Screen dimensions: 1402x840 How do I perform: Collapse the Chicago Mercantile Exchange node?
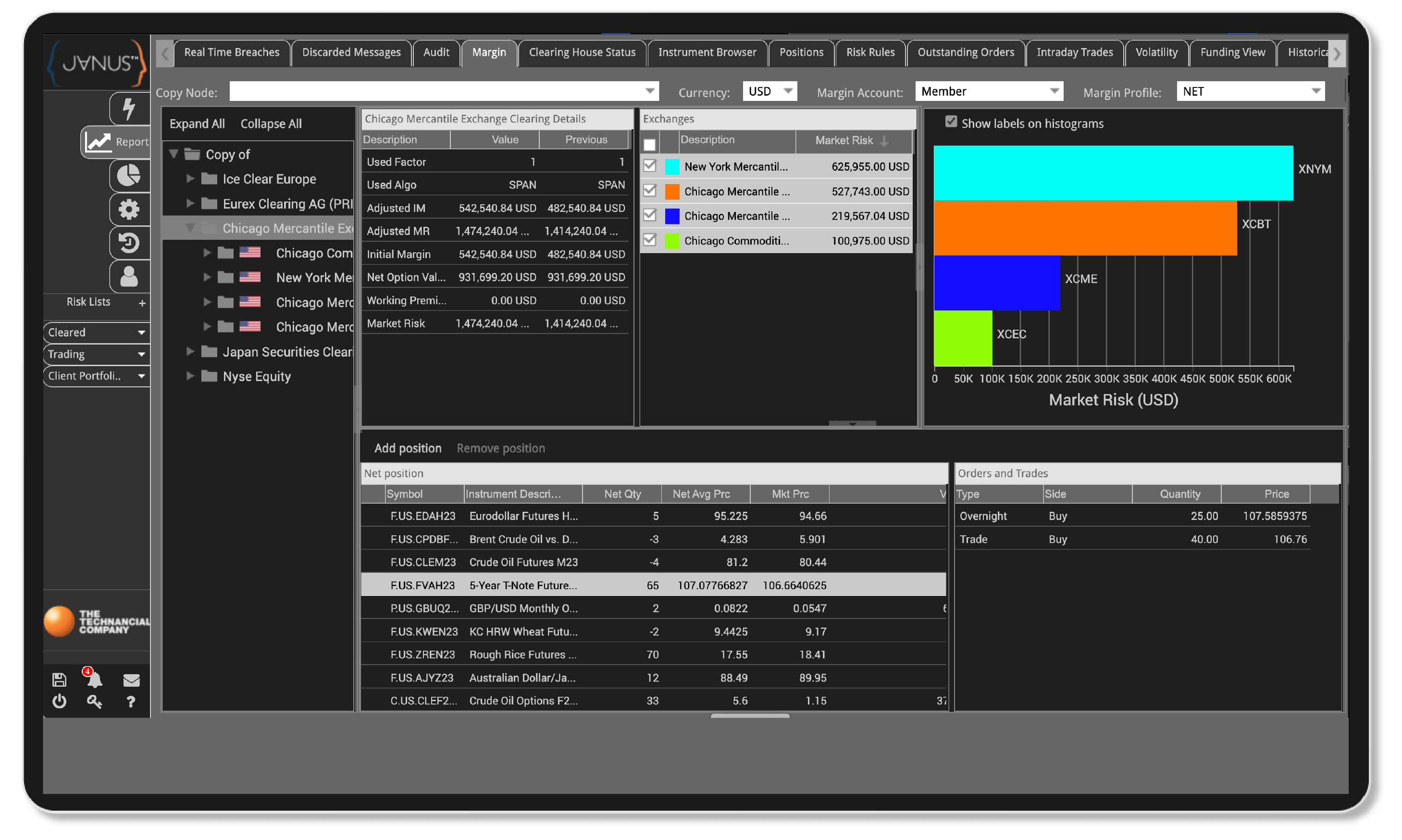pyautogui.click(x=190, y=228)
